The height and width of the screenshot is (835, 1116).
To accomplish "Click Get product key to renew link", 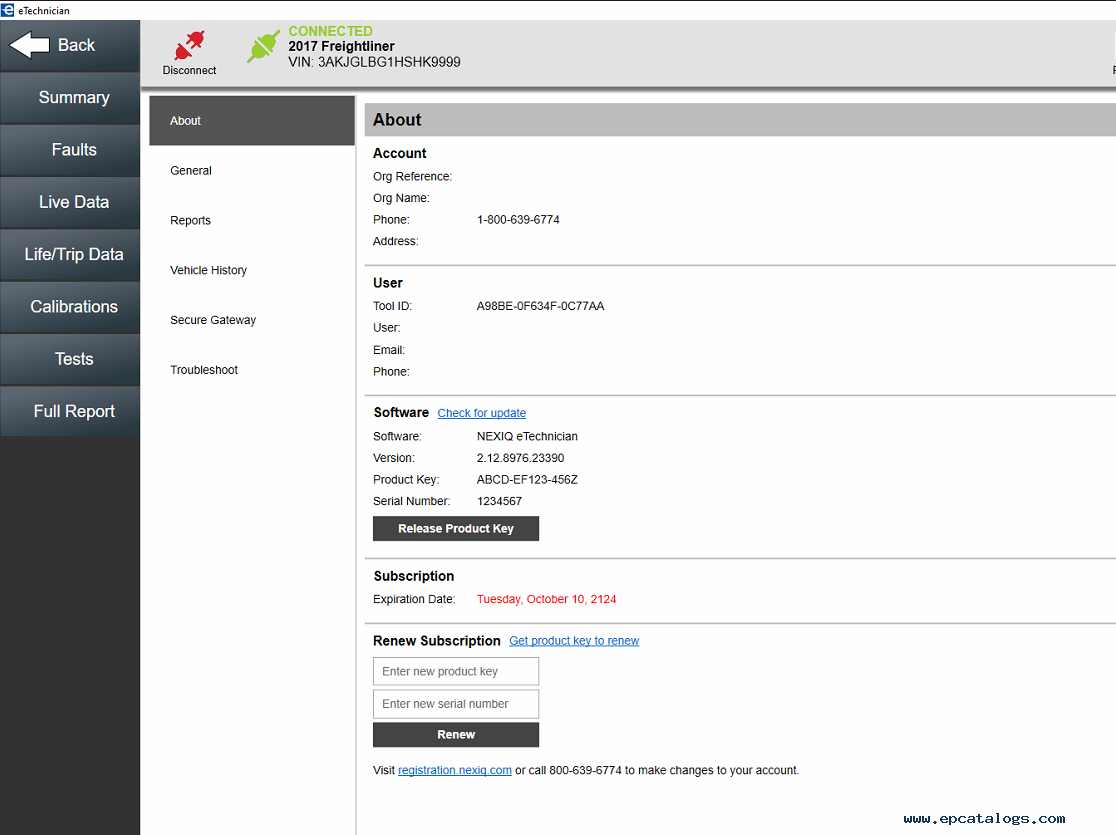I will point(574,641).
